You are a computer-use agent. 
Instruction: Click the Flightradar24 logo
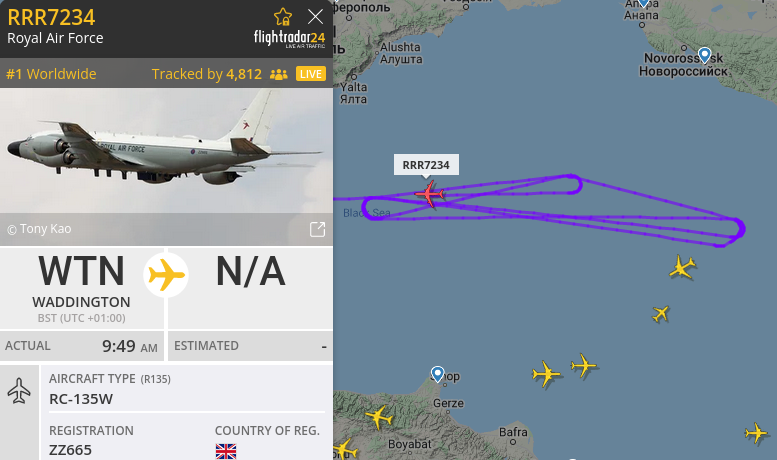(x=289, y=39)
